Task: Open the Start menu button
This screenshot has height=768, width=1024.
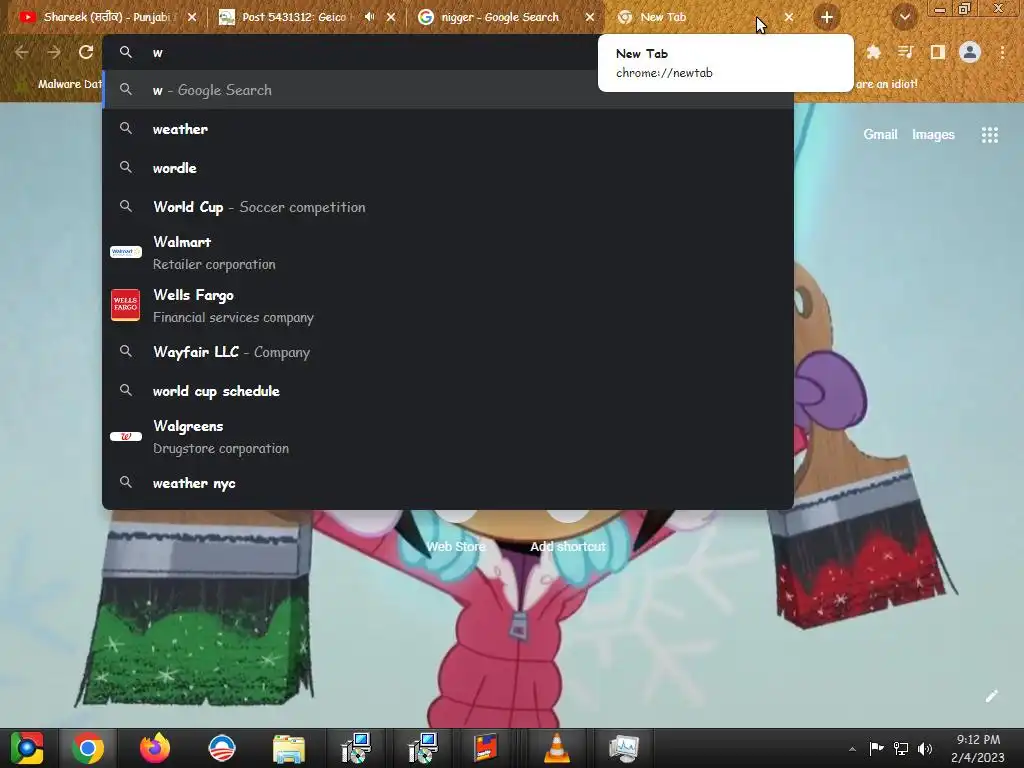Action: coord(27,748)
